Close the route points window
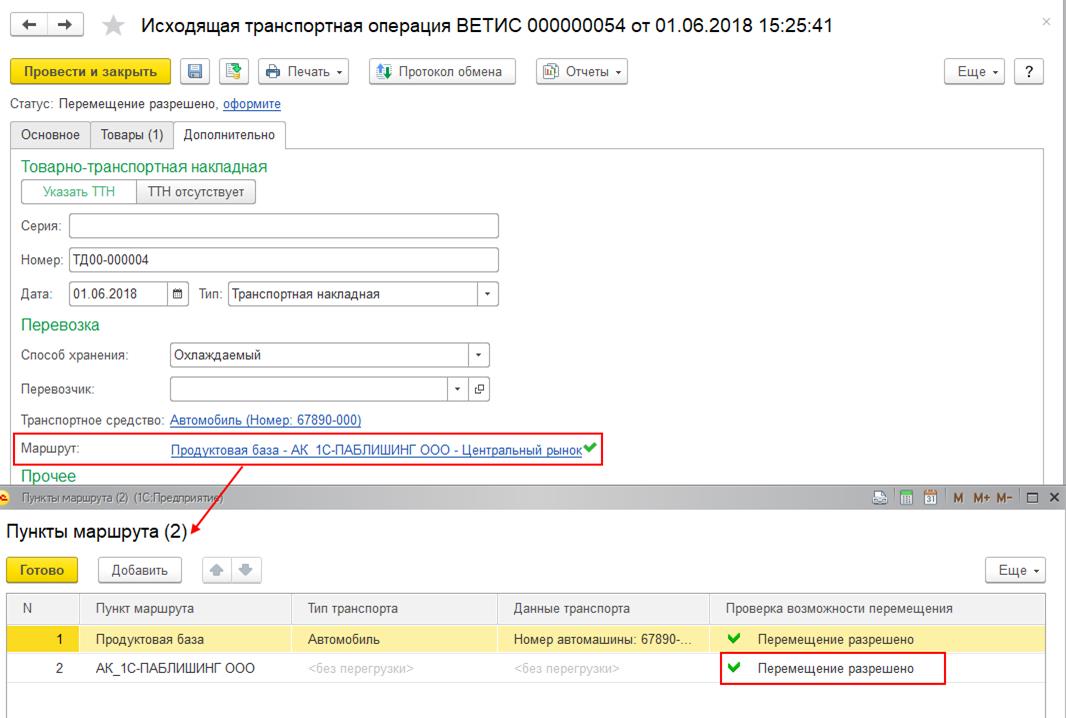The image size is (1066, 718). point(1054,498)
